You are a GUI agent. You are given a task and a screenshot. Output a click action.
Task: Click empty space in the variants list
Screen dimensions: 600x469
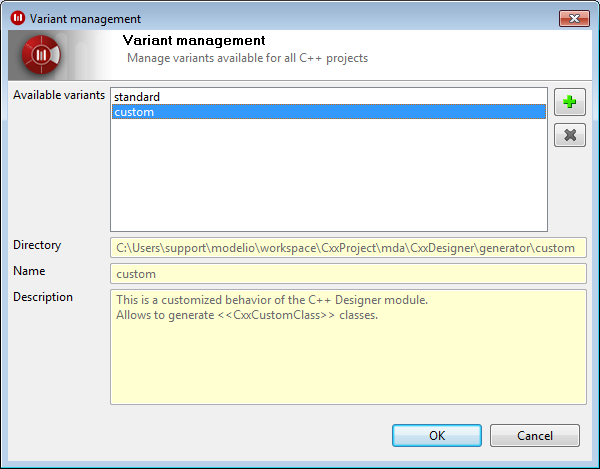pos(329,174)
